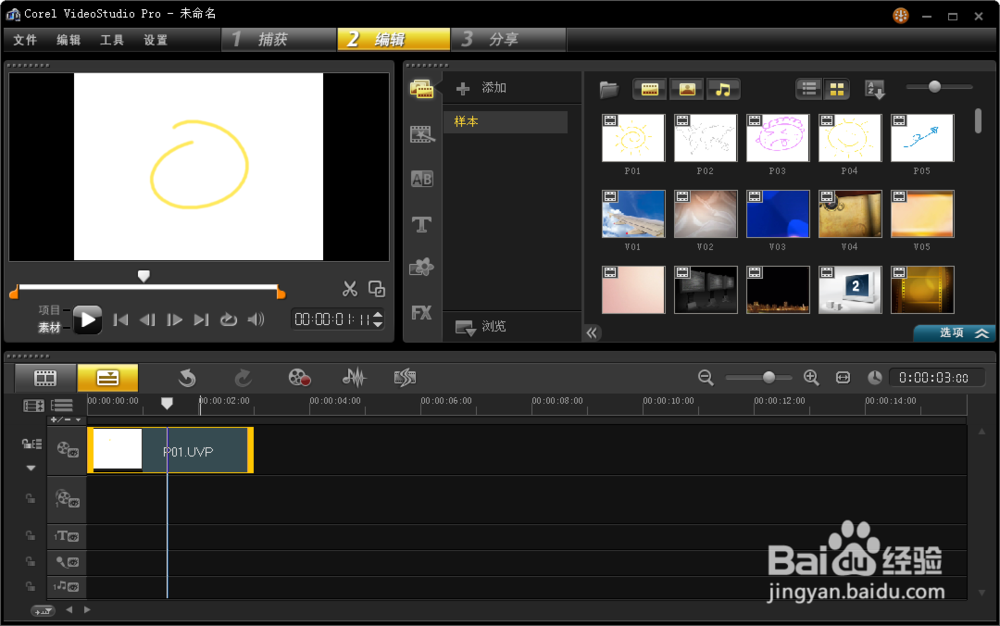Viewport: 1000px width, 626px height.
Task: Open the sound mixer icon
Action: [x=354, y=378]
